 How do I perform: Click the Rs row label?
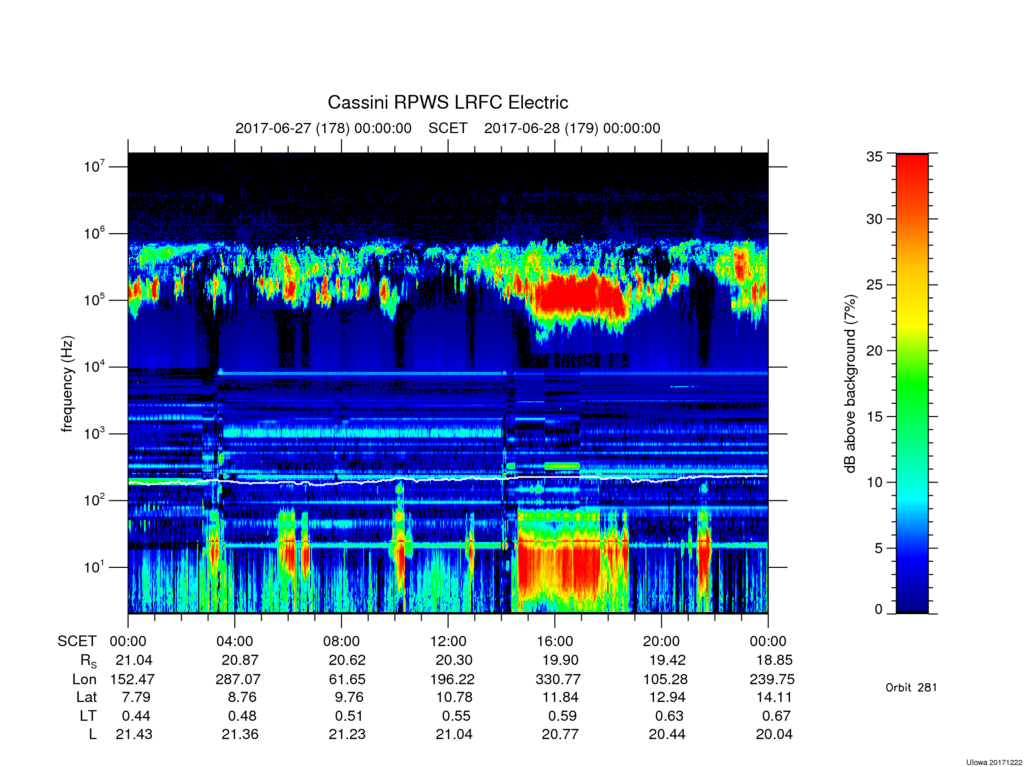click(x=88, y=661)
